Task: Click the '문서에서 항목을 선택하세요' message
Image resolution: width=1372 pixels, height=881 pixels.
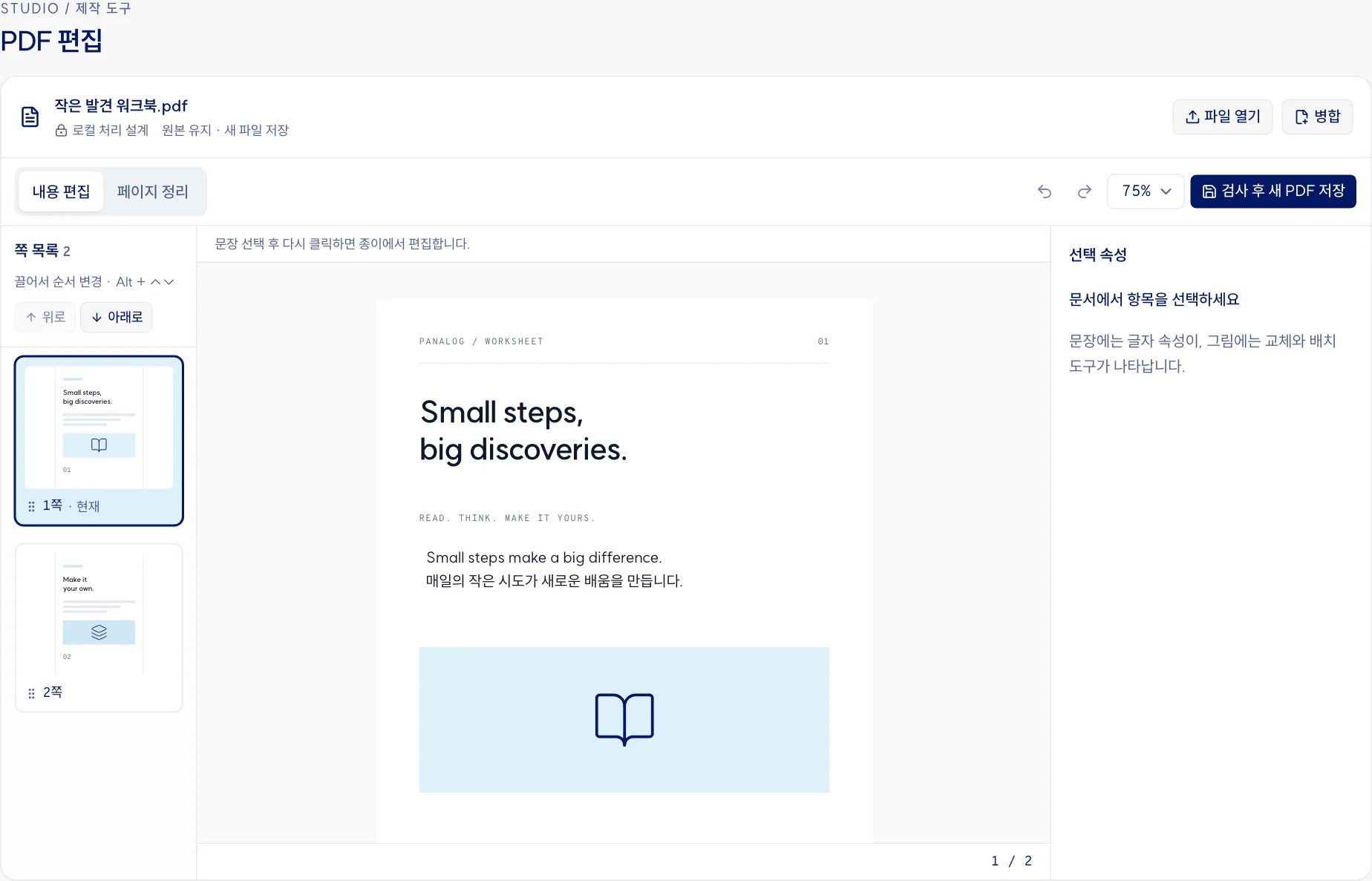Action: coord(1154,300)
